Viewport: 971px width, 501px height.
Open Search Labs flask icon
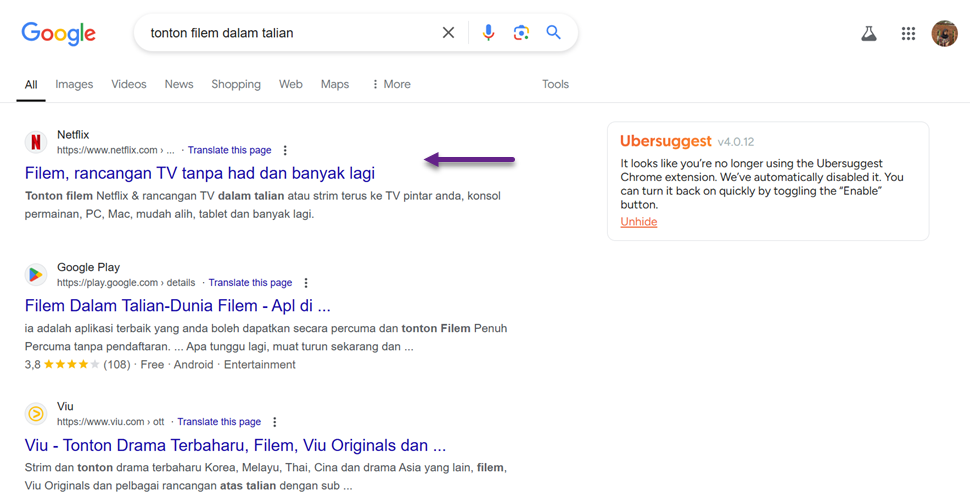click(x=869, y=33)
